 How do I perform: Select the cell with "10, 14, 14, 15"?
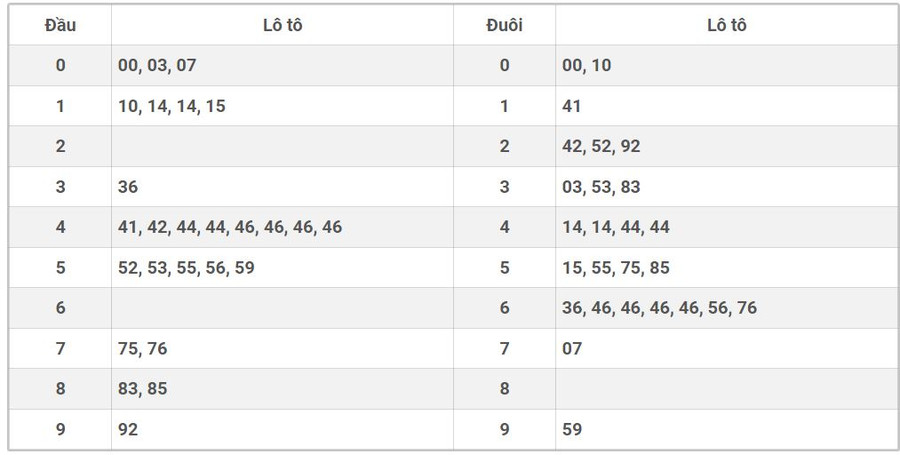click(171, 106)
